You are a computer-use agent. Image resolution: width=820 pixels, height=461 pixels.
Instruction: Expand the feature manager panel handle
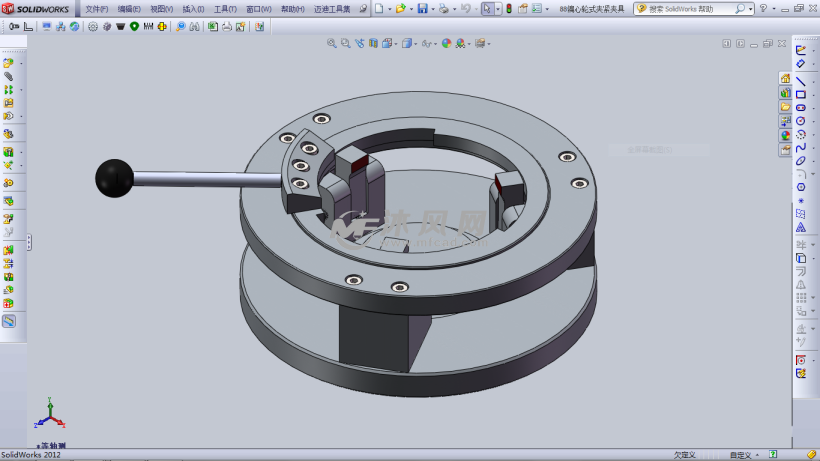[29, 242]
